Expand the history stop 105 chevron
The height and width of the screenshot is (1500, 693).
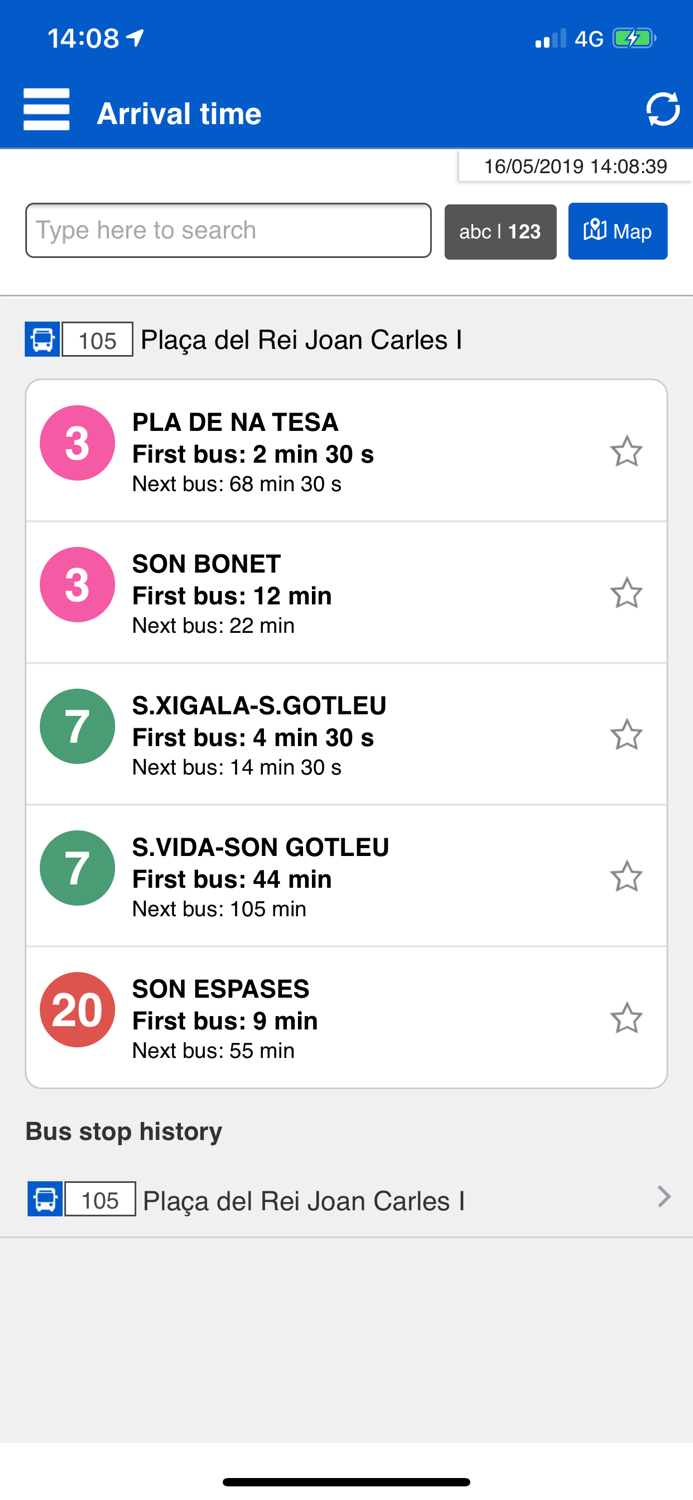point(664,1197)
